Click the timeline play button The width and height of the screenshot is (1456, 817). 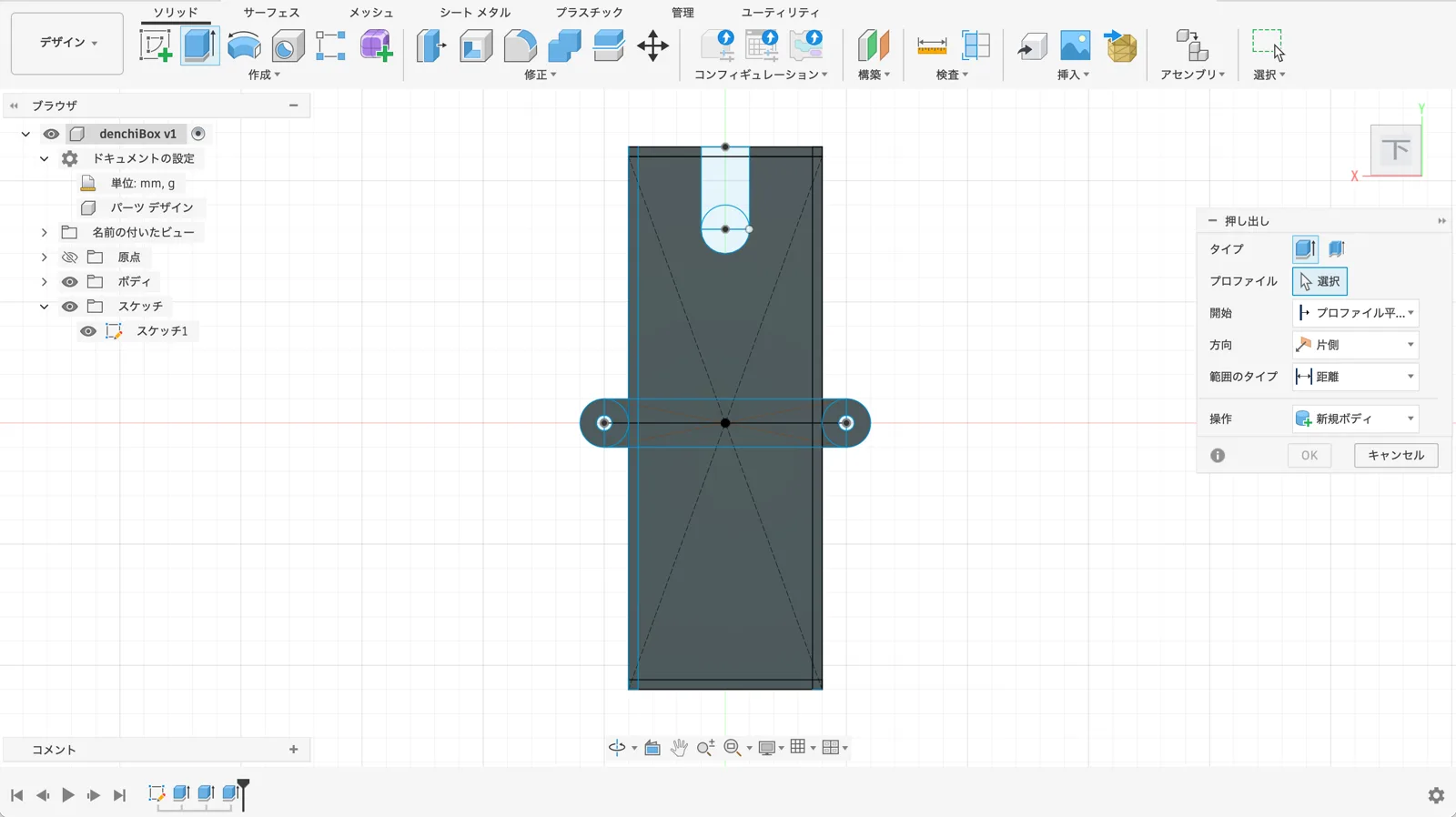point(68,795)
